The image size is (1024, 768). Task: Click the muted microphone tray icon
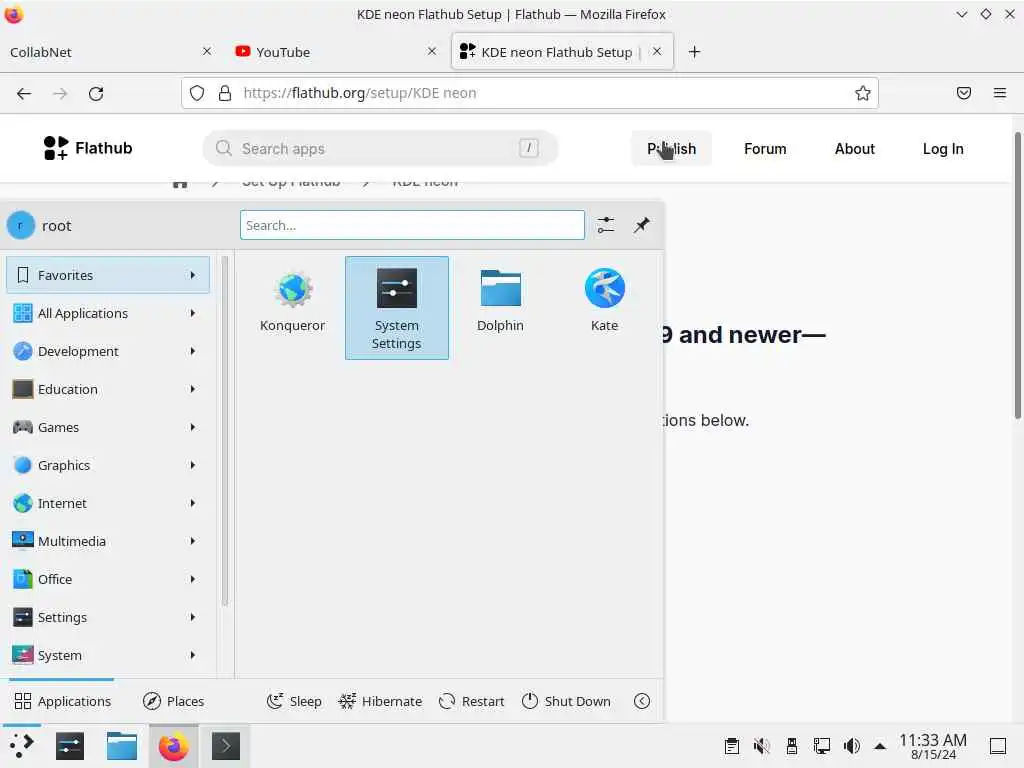[761, 746]
